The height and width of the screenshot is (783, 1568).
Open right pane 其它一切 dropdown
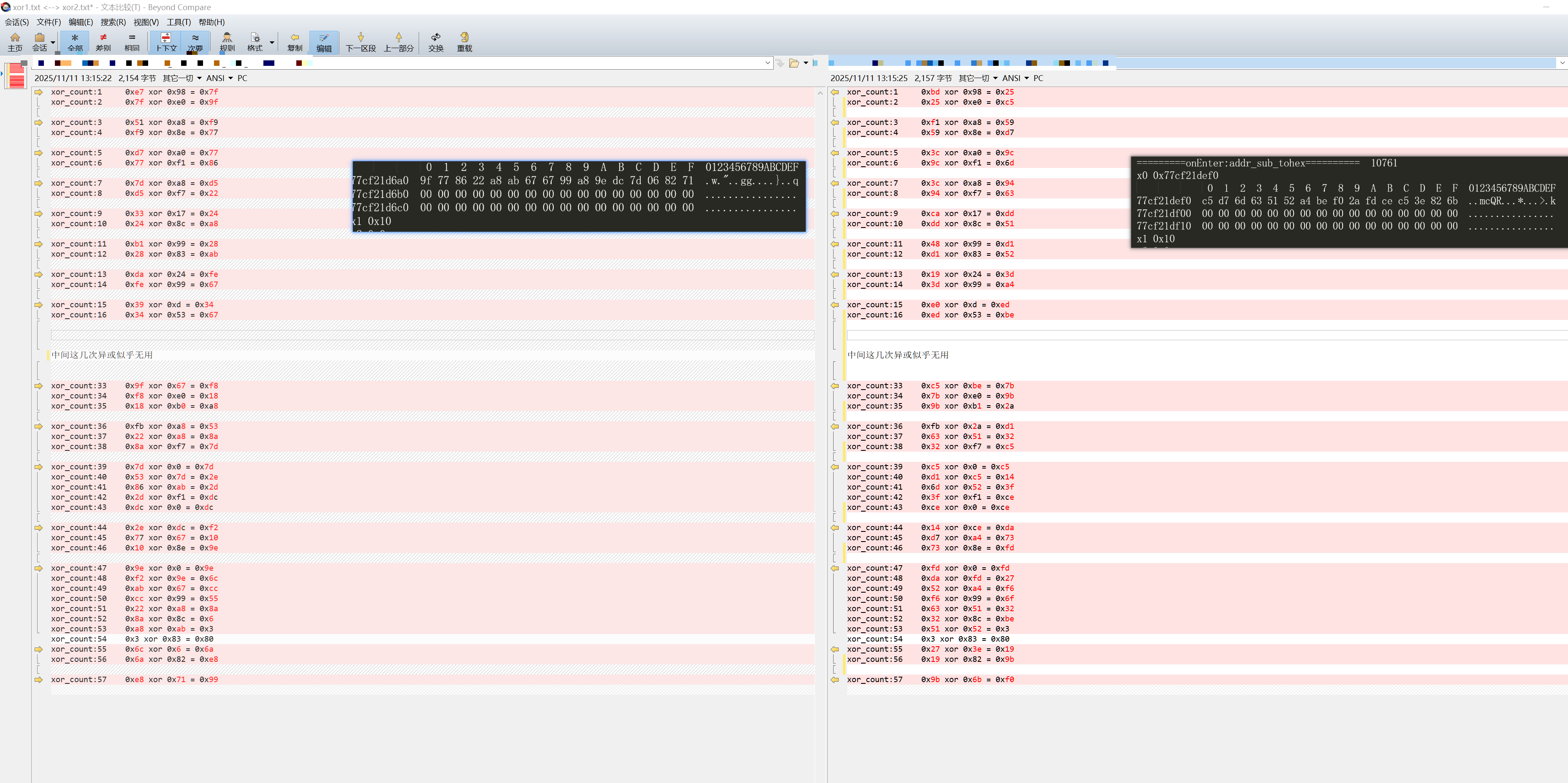pyautogui.click(x=978, y=78)
